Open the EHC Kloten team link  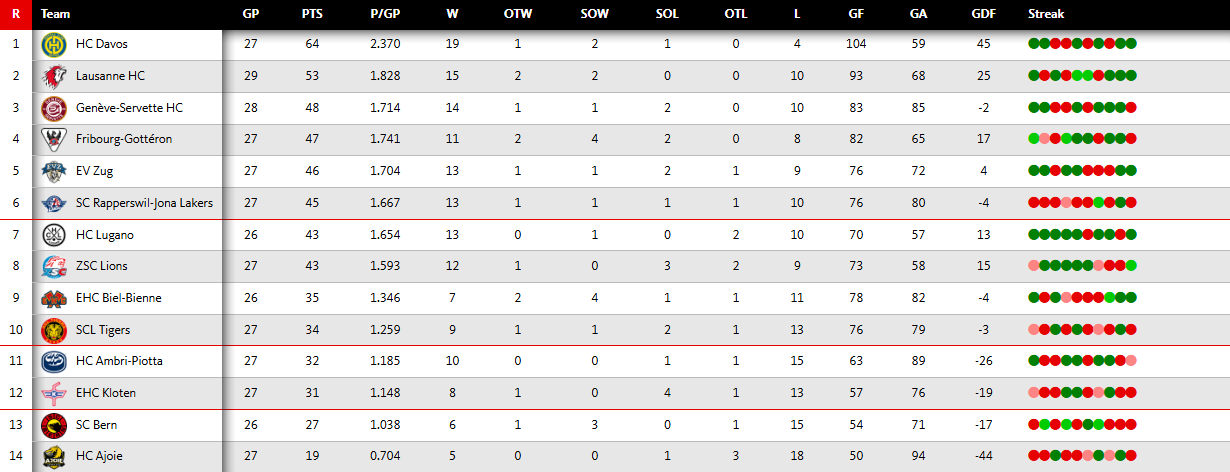pos(105,393)
